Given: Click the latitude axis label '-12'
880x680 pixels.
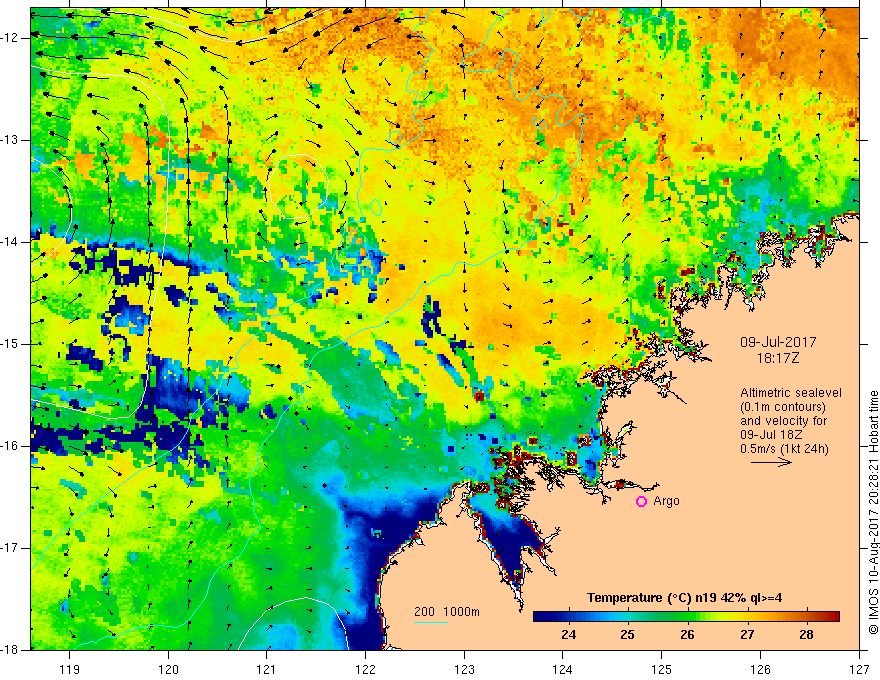Looking at the screenshot, I should click(x=10, y=38).
